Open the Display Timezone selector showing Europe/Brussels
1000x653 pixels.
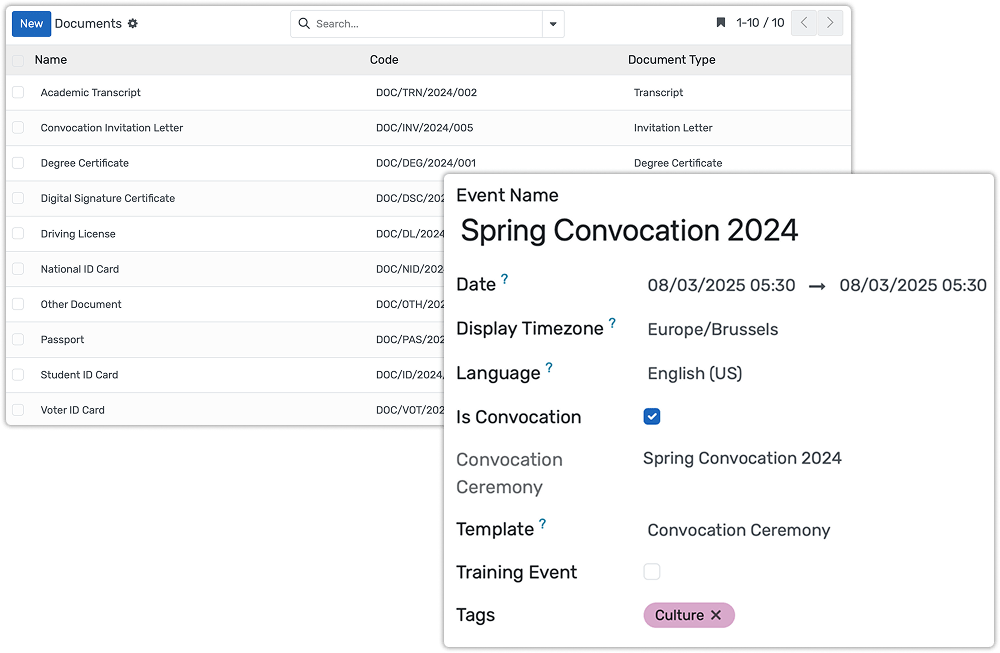(713, 329)
